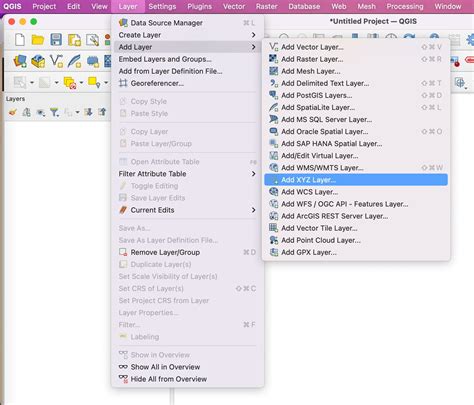The height and width of the screenshot is (405, 474).
Task: Open Georeferencer from Layer menu
Action: point(187,83)
